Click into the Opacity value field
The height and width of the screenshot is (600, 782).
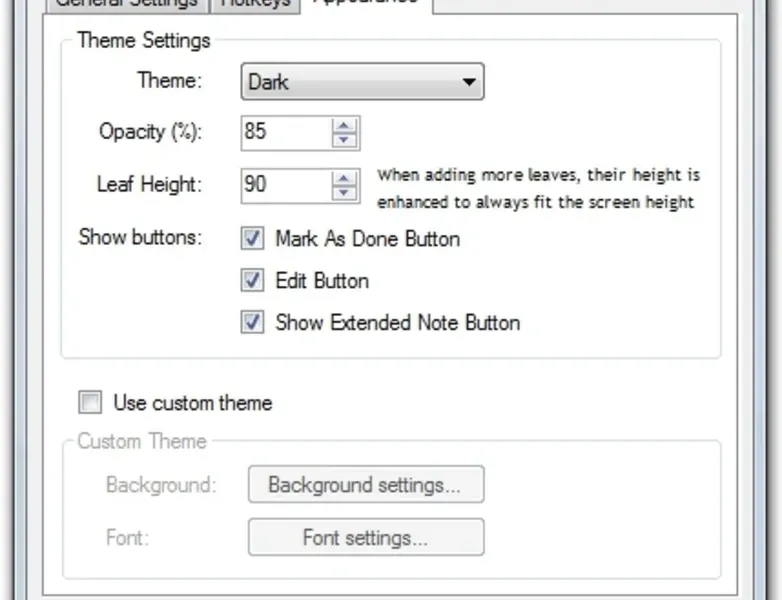click(x=285, y=132)
